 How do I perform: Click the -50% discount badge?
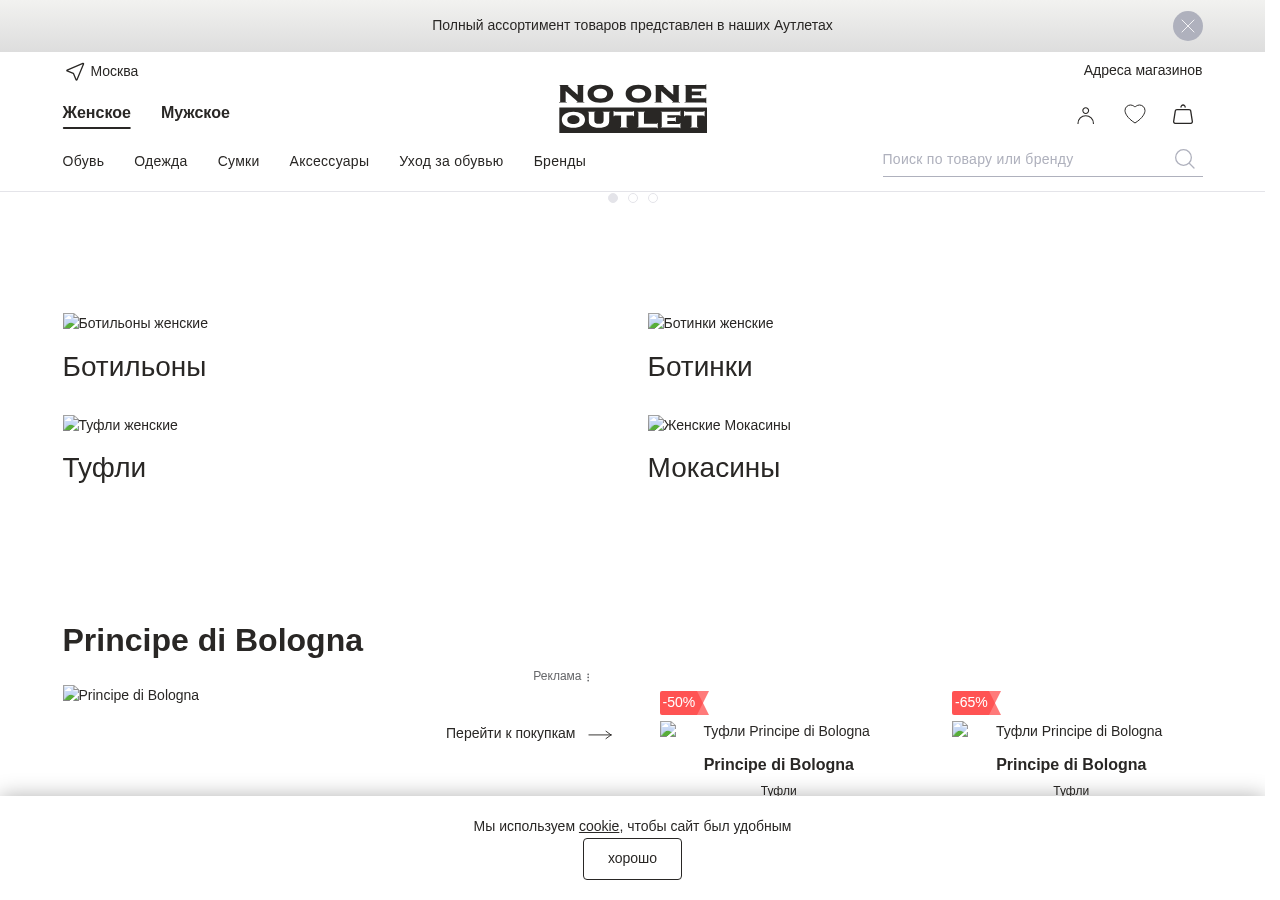(684, 703)
